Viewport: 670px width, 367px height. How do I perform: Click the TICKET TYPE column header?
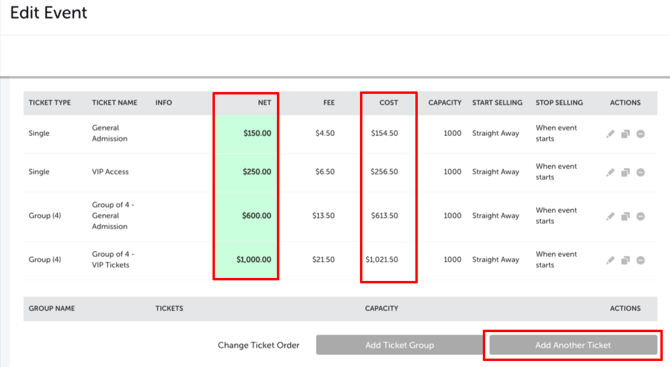click(x=50, y=103)
